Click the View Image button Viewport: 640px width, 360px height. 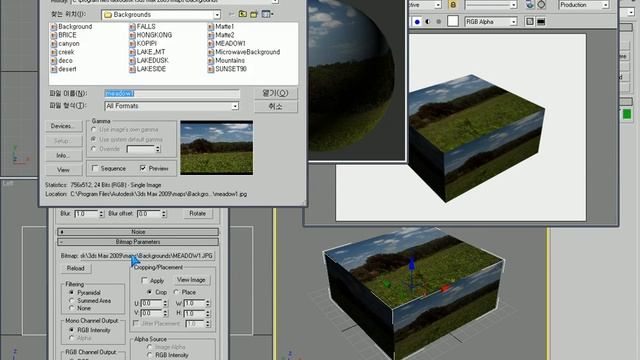coord(191,280)
